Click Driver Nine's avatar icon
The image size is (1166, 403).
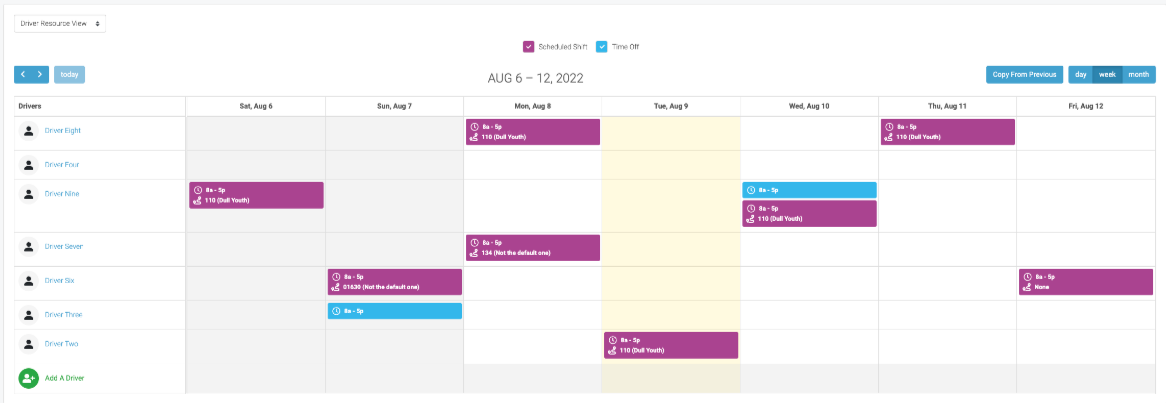(x=28, y=194)
